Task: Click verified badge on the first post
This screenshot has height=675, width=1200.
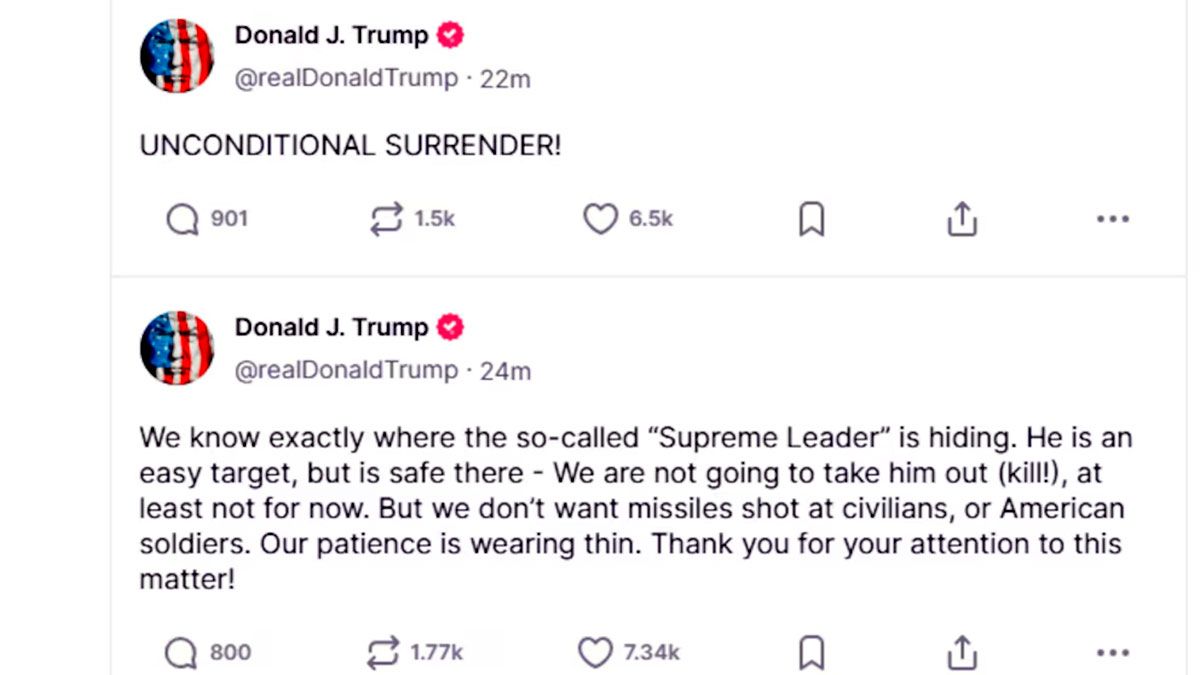Action: [x=451, y=36]
